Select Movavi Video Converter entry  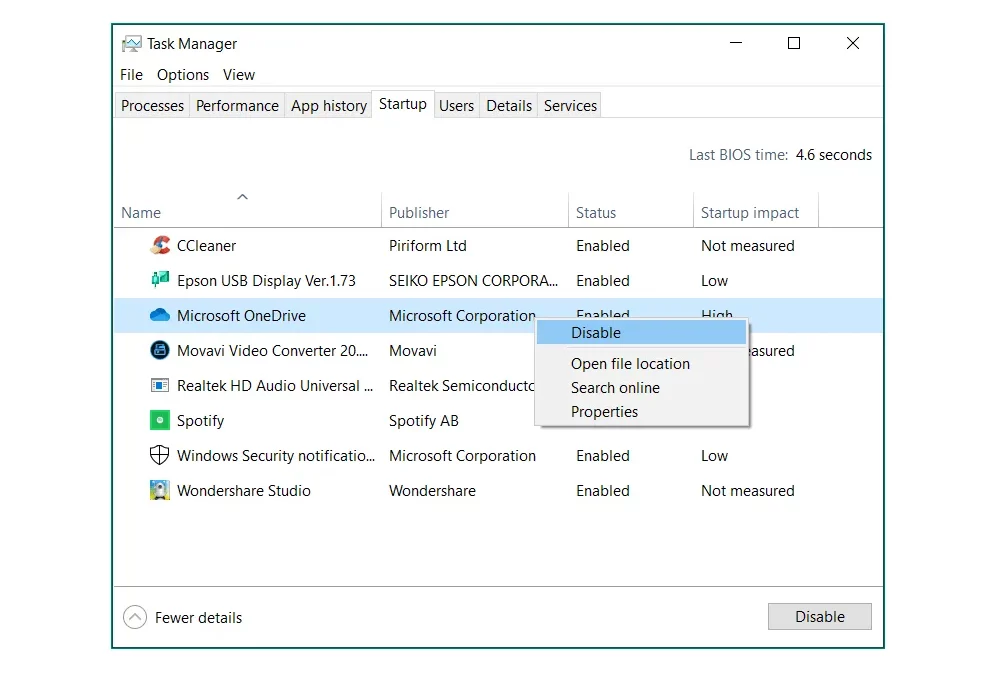coord(272,350)
